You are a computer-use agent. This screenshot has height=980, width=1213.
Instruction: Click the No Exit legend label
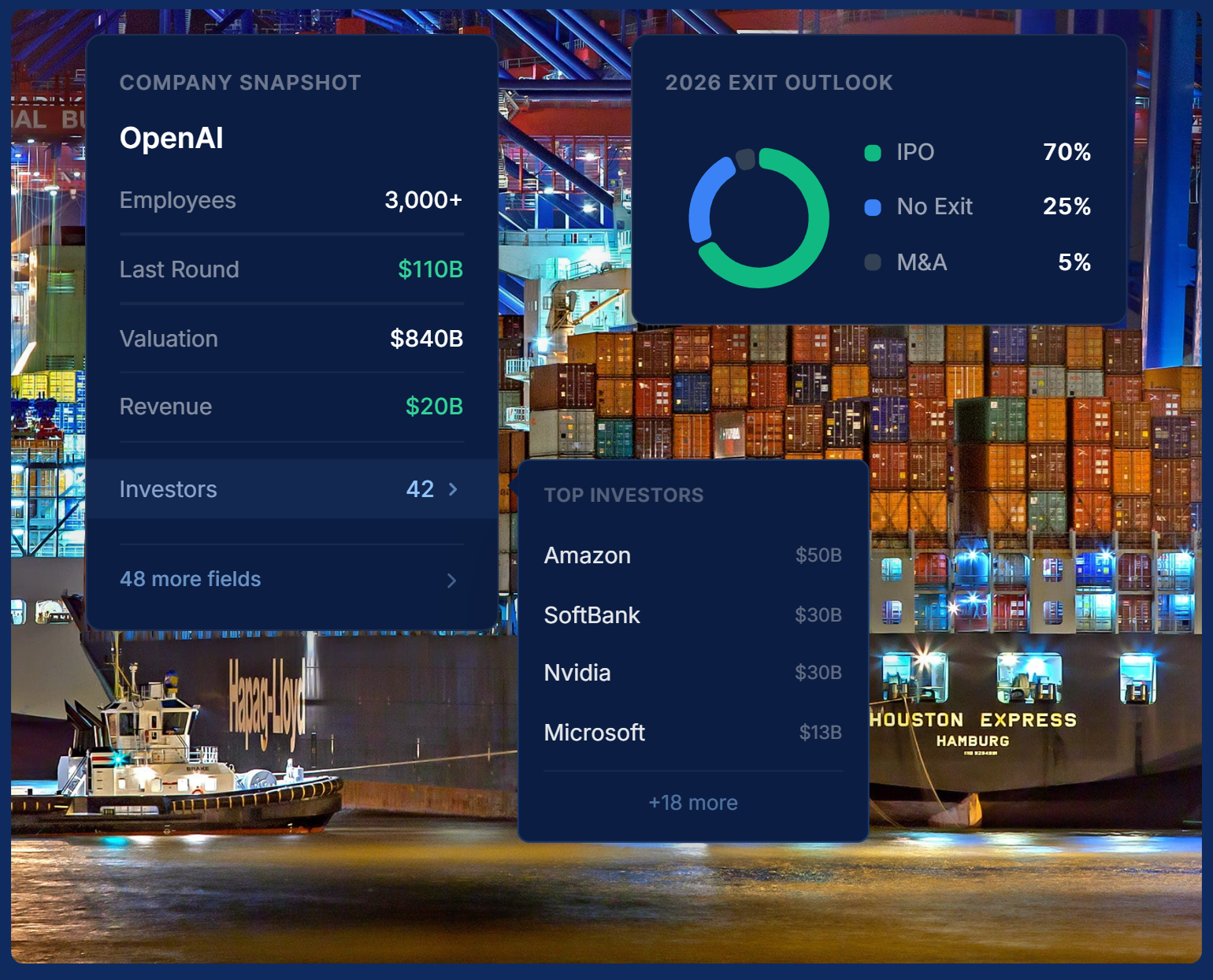935,206
